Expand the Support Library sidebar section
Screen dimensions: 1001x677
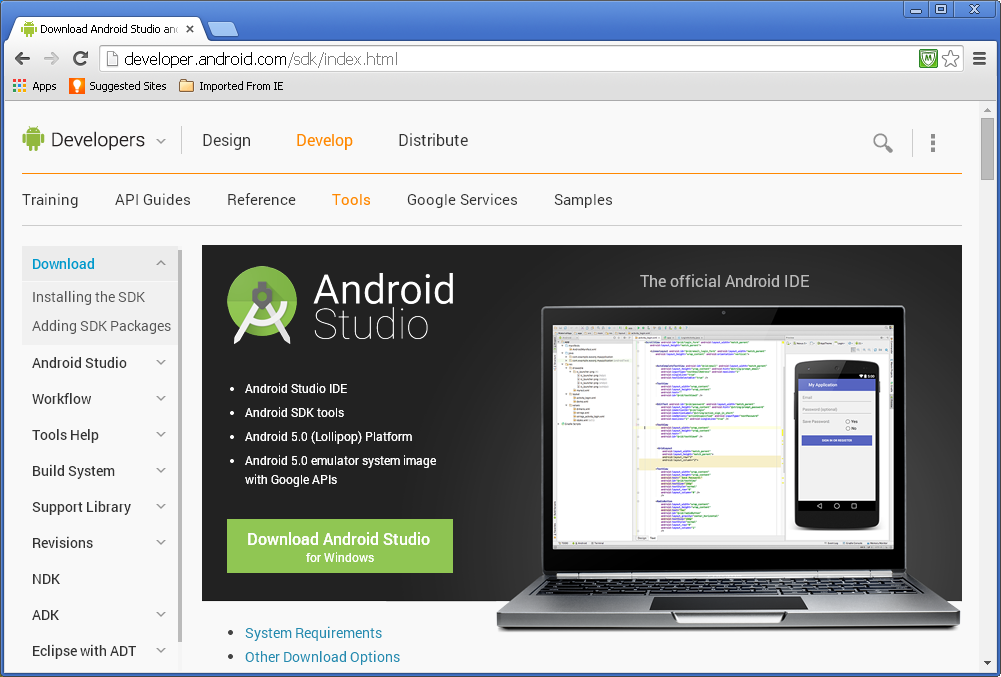click(161, 506)
